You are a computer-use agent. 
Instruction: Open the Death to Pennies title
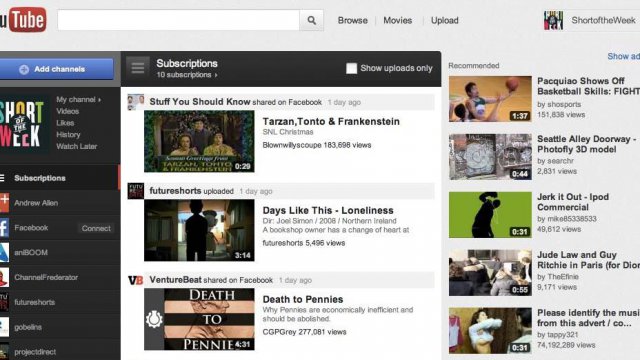[303, 300]
